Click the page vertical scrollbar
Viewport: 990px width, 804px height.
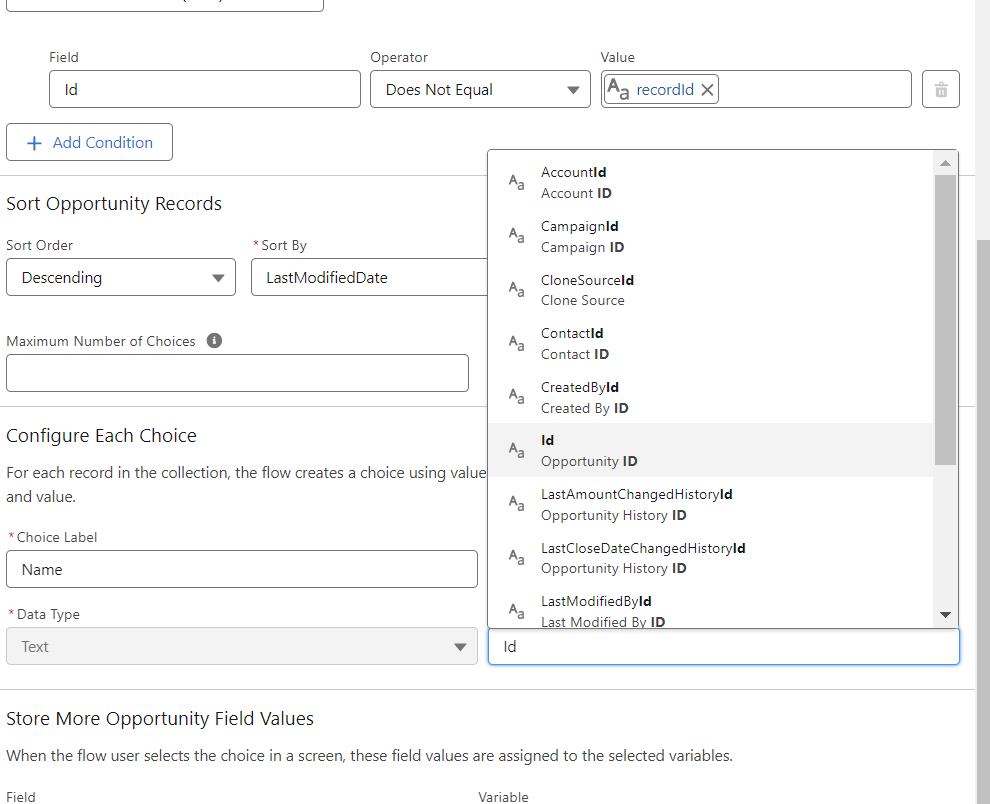click(x=982, y=522)
